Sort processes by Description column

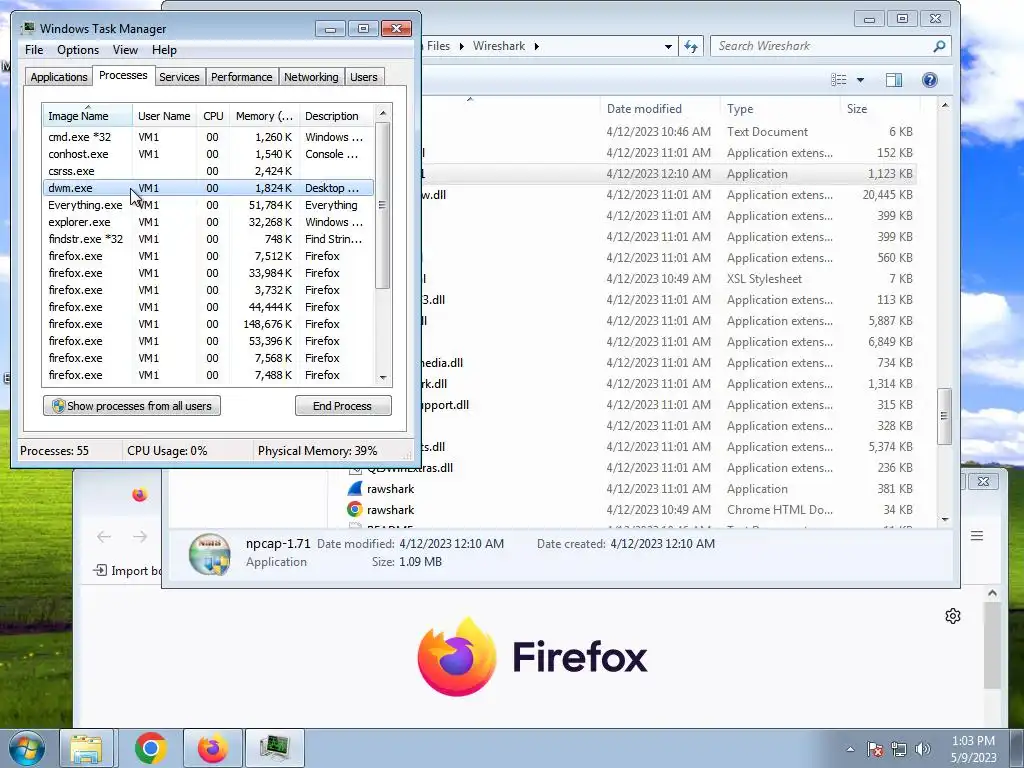336,116
